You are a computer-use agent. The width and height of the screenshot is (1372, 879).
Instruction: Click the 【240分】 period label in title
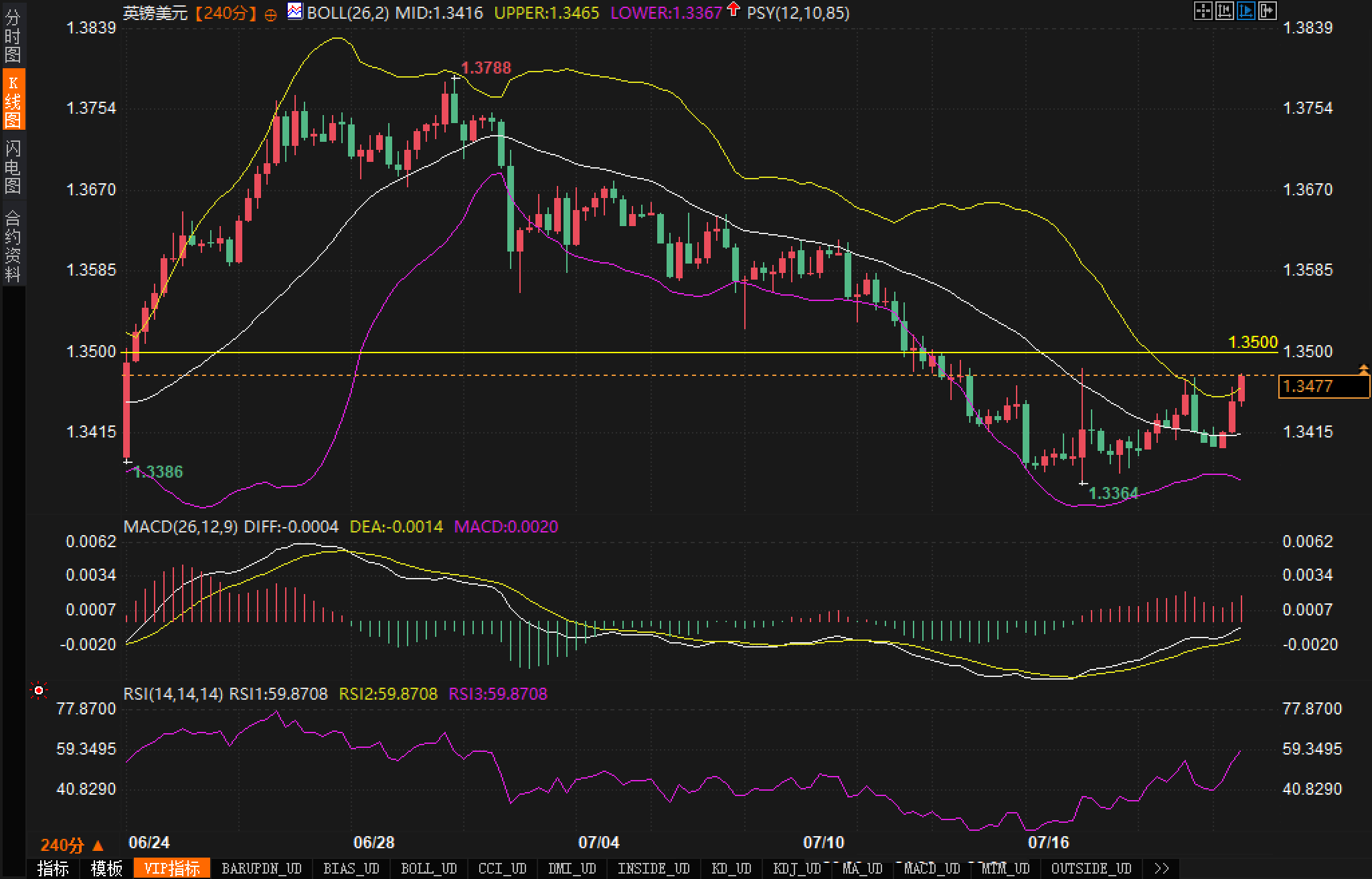(x=226, y=13)
